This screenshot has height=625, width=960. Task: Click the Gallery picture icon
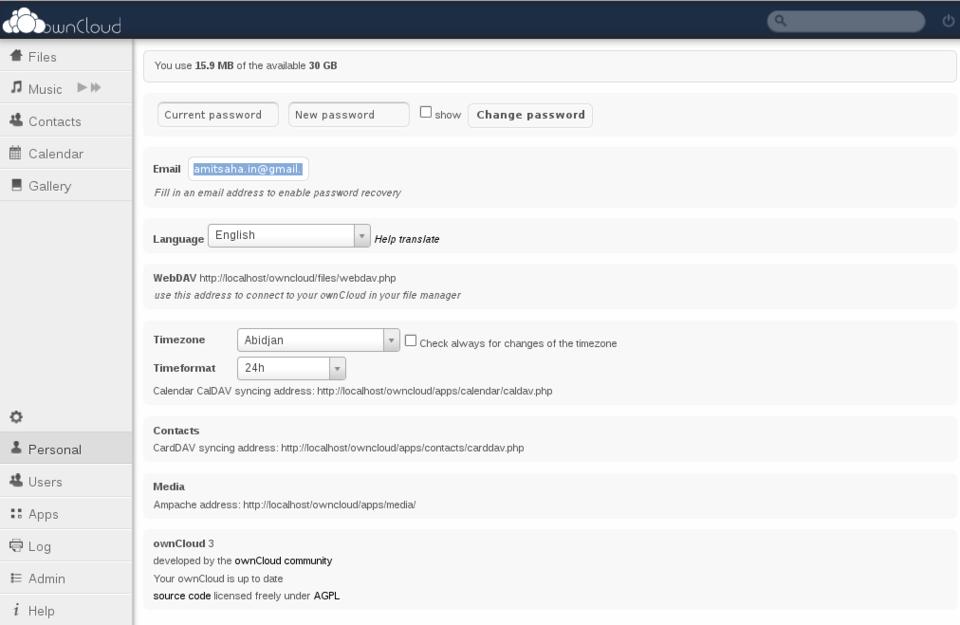17,185
